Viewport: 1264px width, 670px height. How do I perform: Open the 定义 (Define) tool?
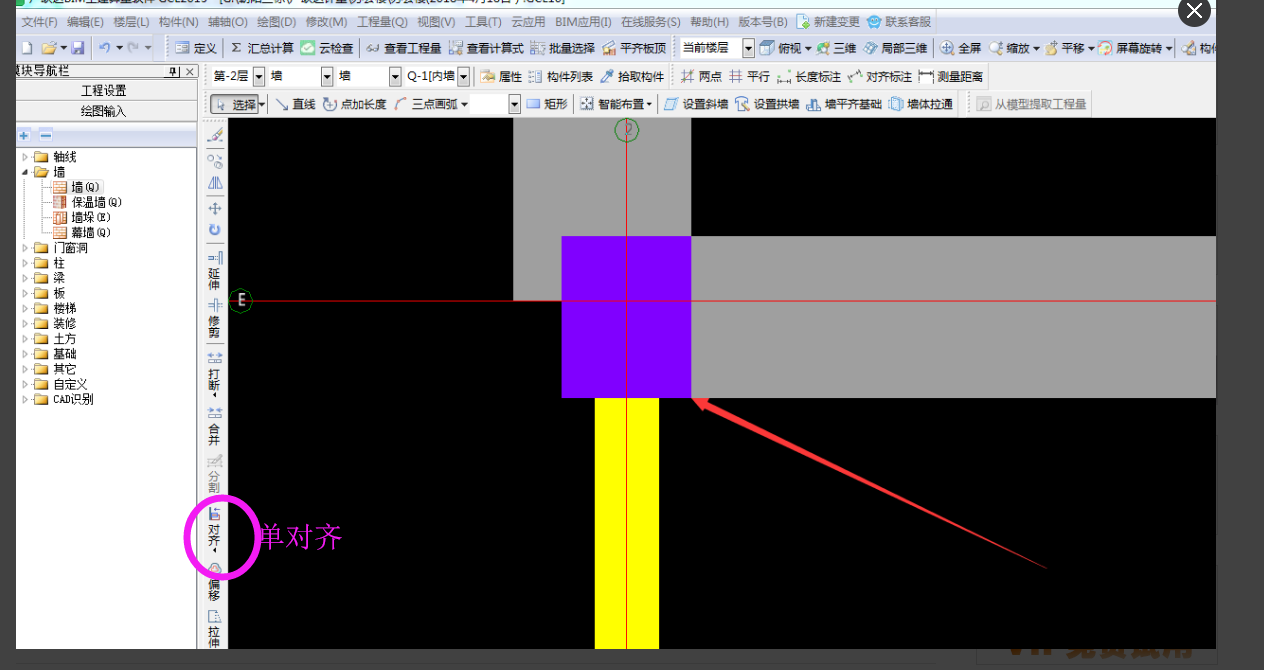pos(195,48)
